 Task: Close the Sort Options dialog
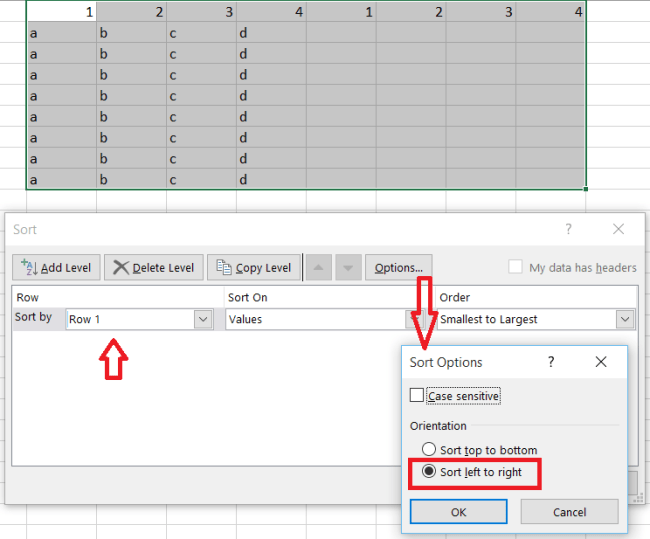click(x=601, y=362)
